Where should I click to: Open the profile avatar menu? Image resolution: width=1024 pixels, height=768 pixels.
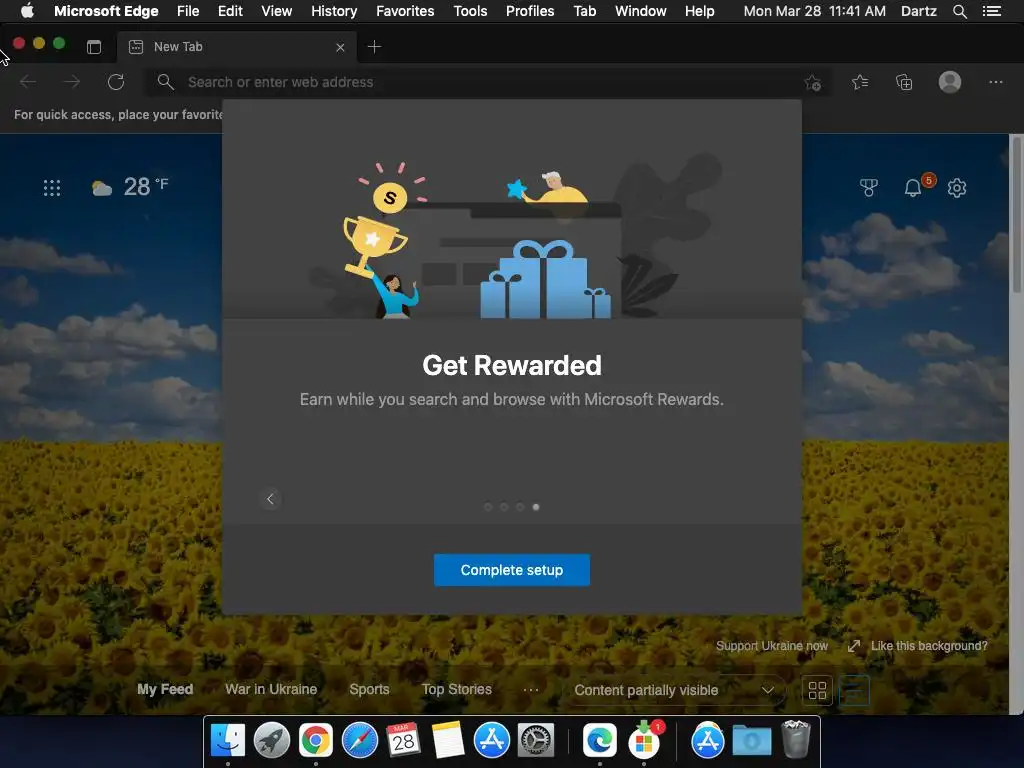[950, 82]
